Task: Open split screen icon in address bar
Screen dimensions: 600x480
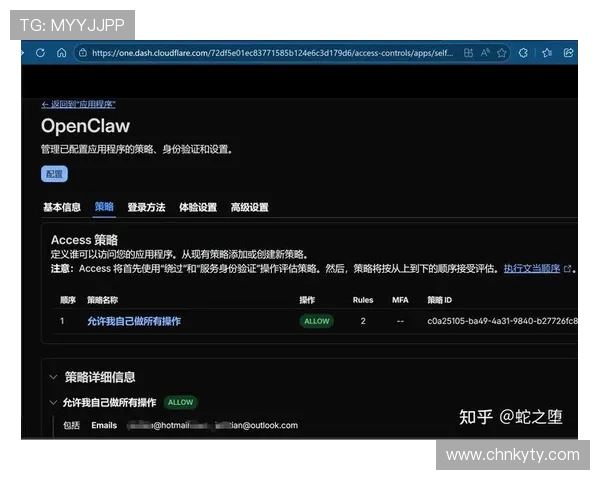Action: 468,53
